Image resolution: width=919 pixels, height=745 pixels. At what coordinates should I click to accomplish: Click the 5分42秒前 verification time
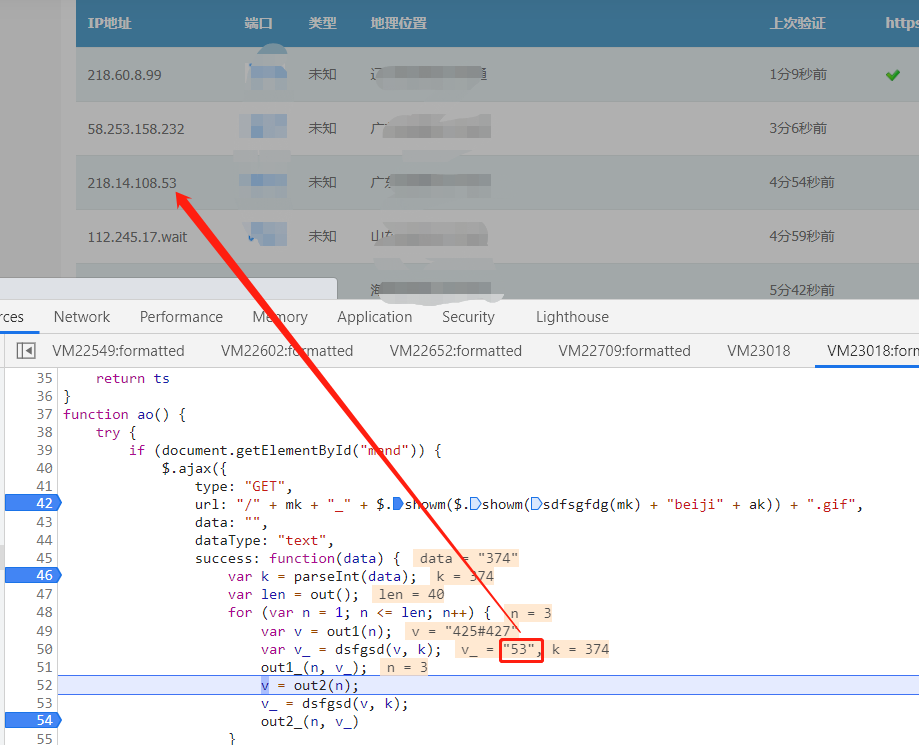coord(802,290)
